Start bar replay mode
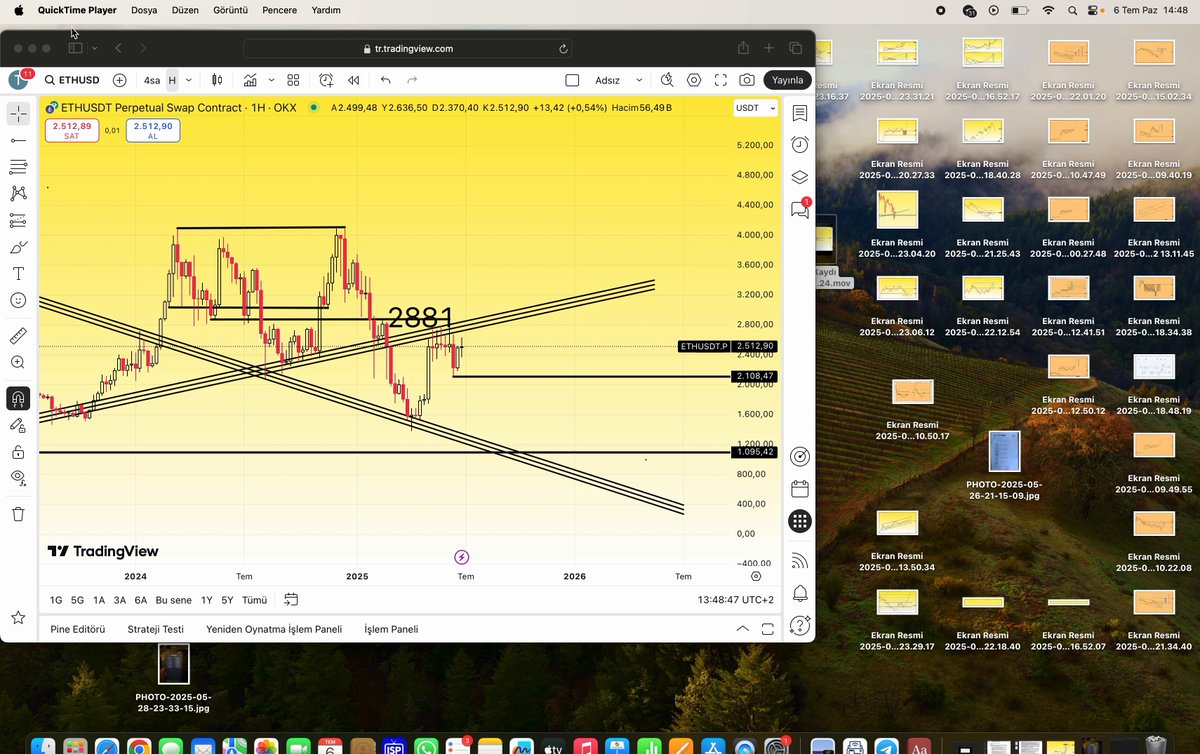Viewport: 1200px width, 754px height. [353, 80]
